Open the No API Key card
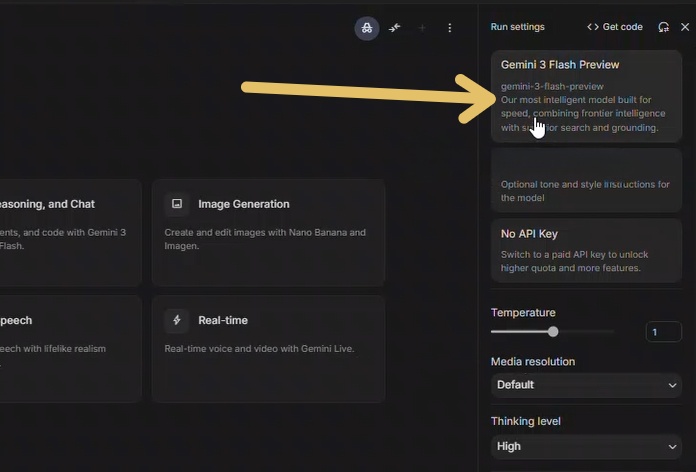 pos(586,250)
